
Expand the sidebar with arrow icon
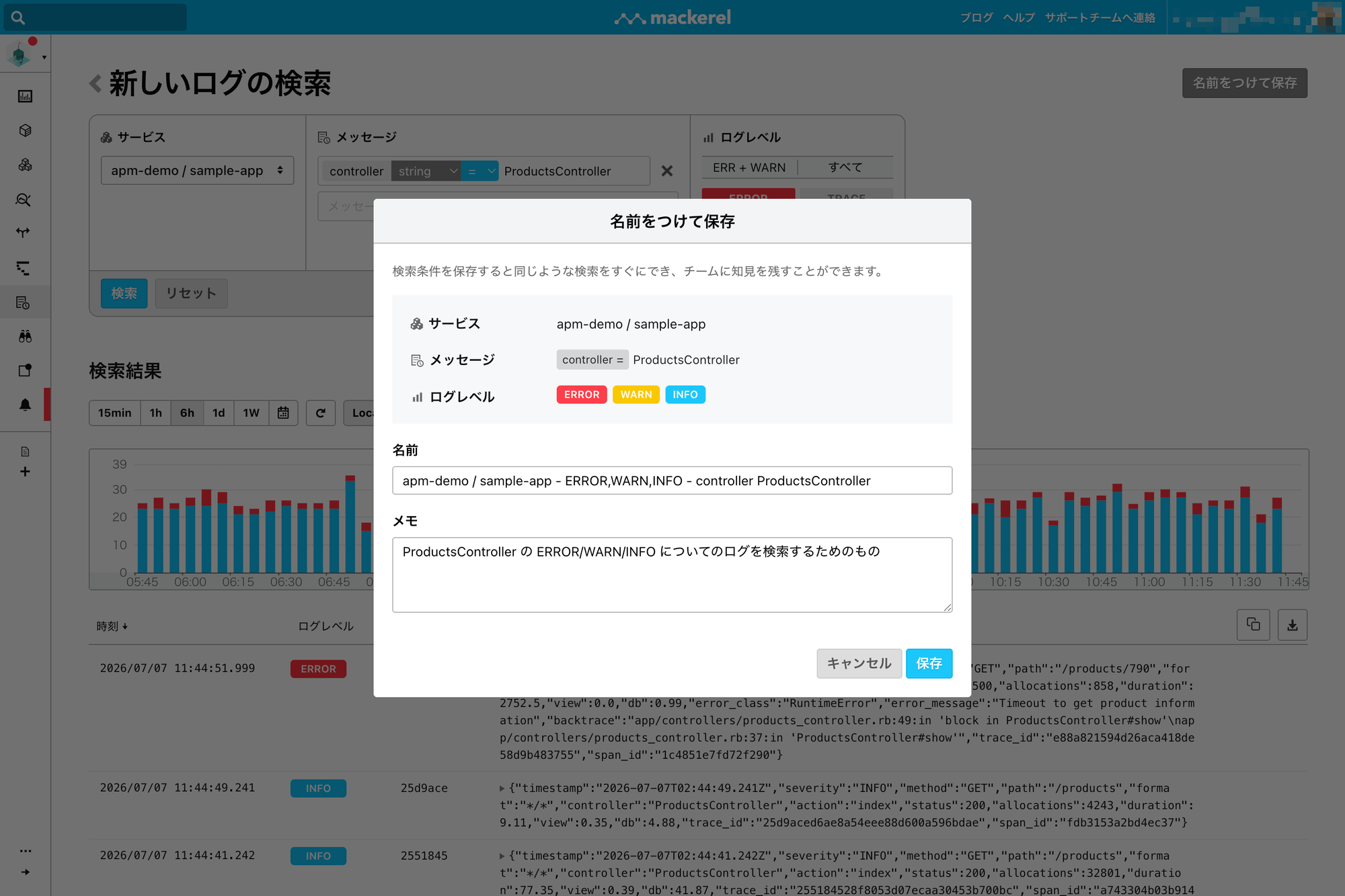tap(26, 872)
